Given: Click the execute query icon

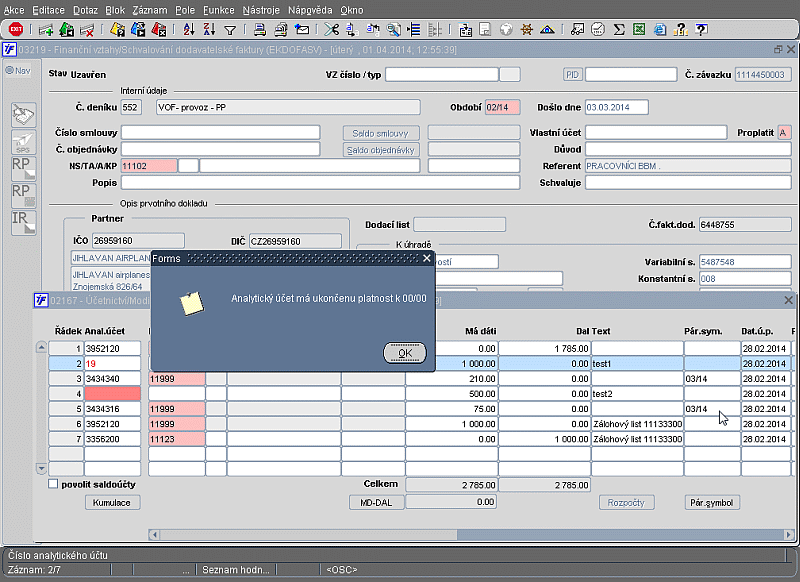Looking at the screenshot, I should pos(138,30).
